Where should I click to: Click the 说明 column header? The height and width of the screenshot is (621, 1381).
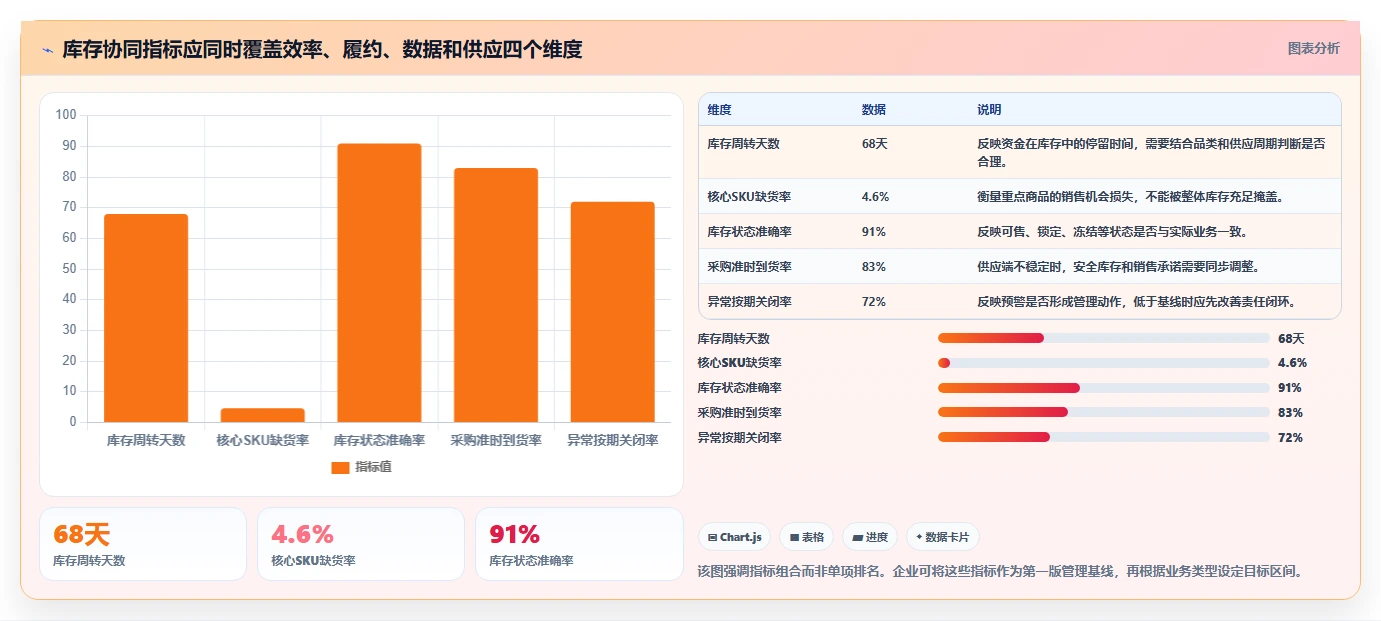click(989, 110)
